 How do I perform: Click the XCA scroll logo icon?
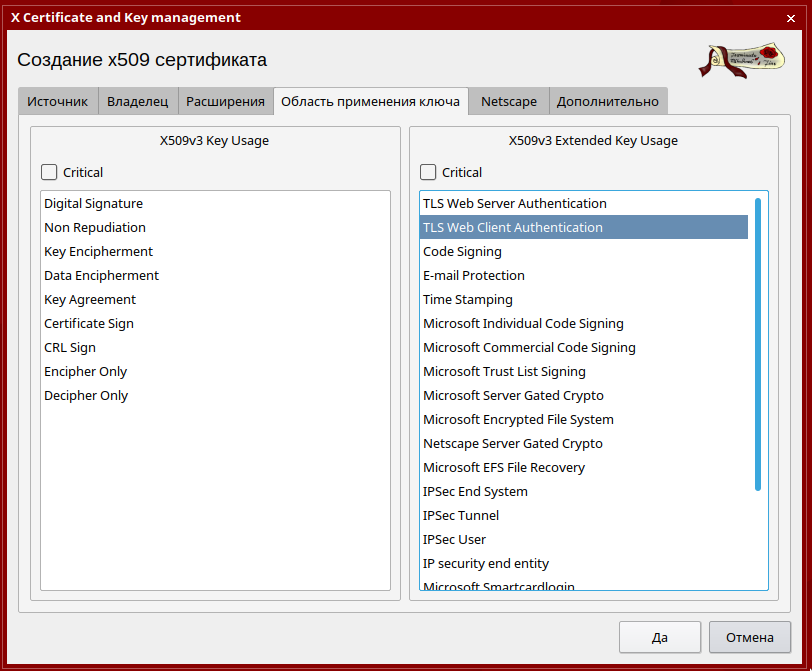click(x=741, y=60)
